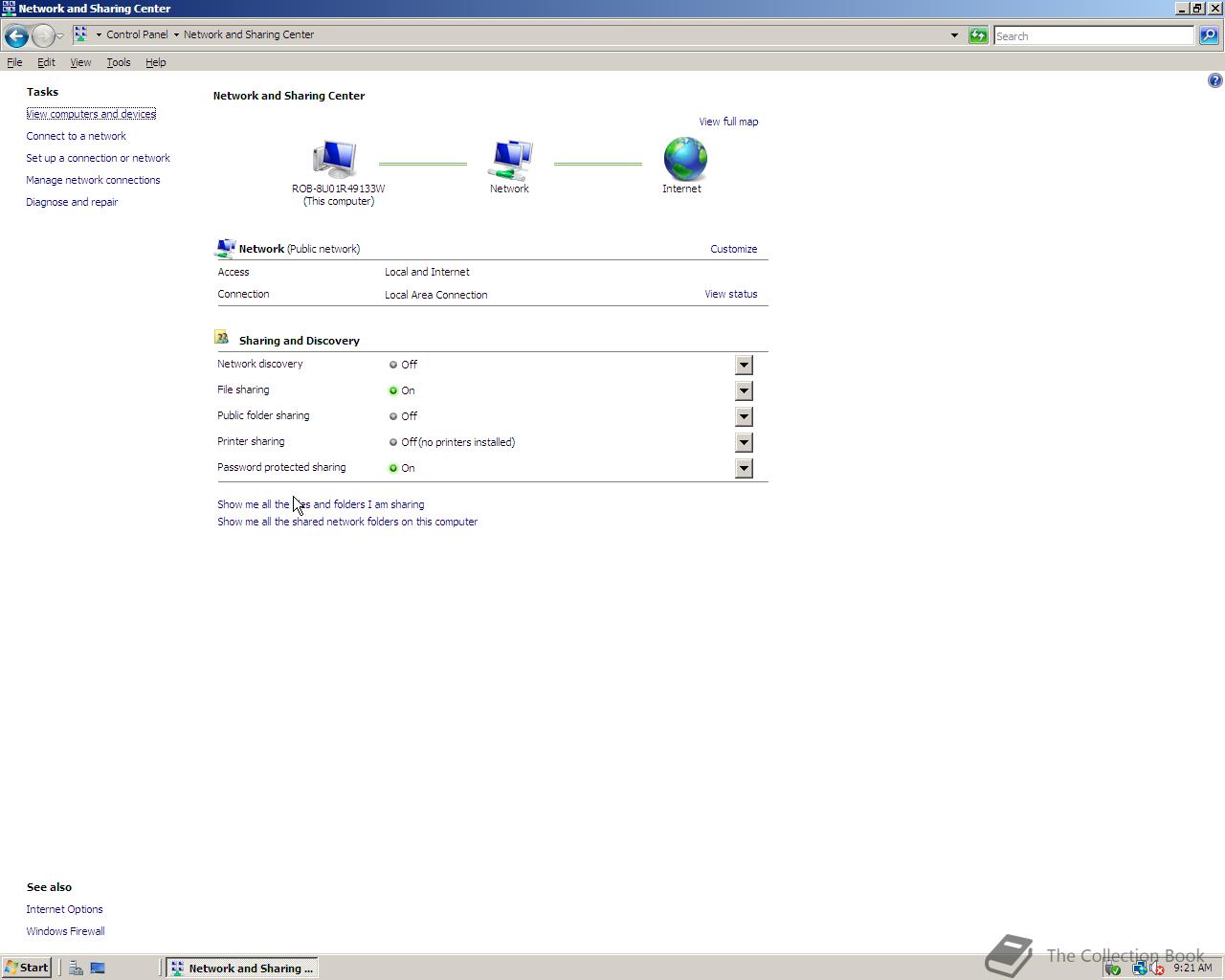
Task: Open dropdown arrow before Control Panel breadcrumb
Action: point(99,34)
